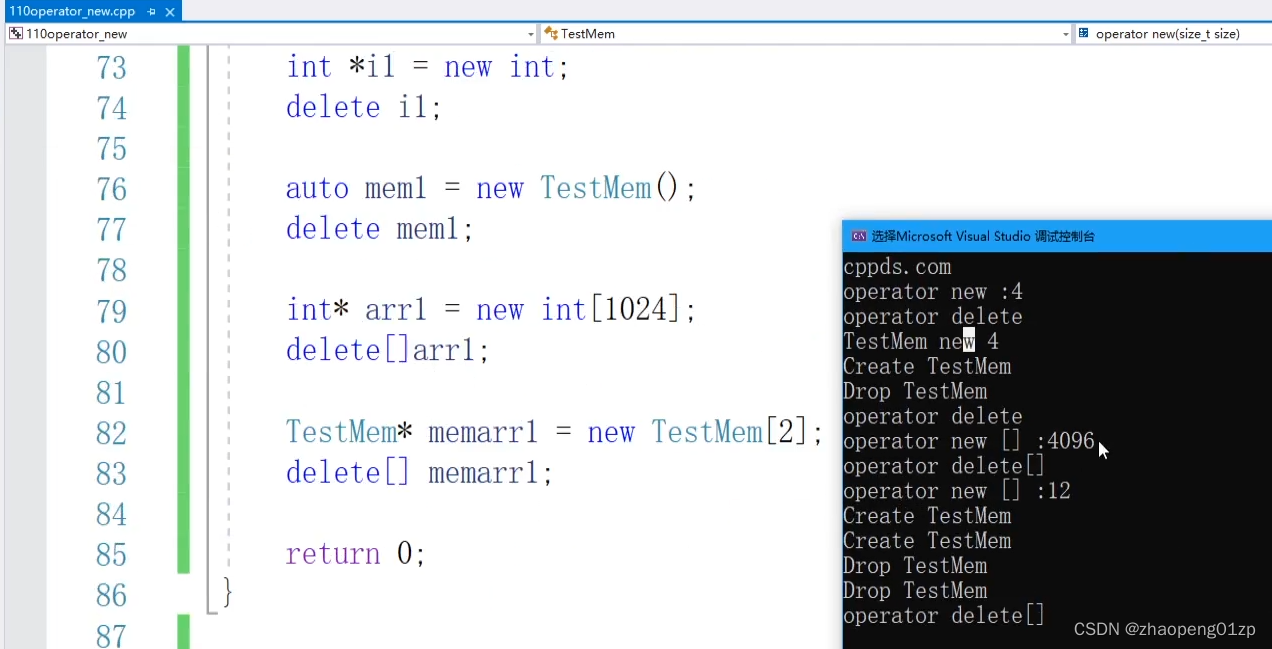
Task: Click code 'int *i1 = new int;'
Action: [427, 67]
